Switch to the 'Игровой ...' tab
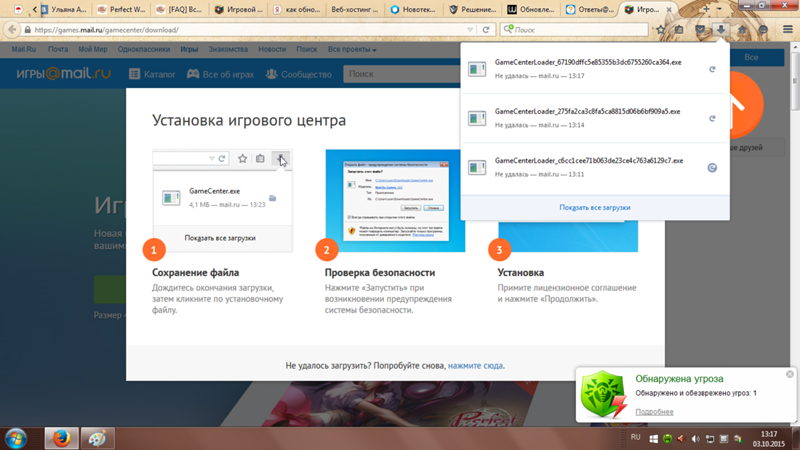Viewport: 800px width, 450px height. coord(239,9)
